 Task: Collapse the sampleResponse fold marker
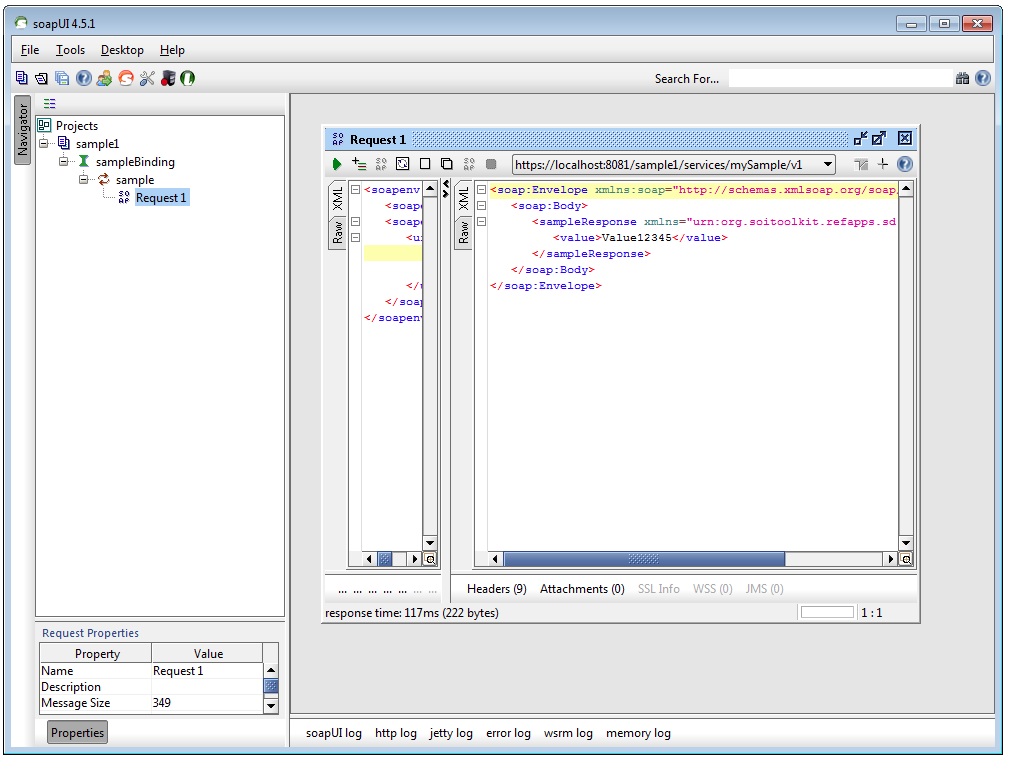pyautogui.click(x=481, y=222)
